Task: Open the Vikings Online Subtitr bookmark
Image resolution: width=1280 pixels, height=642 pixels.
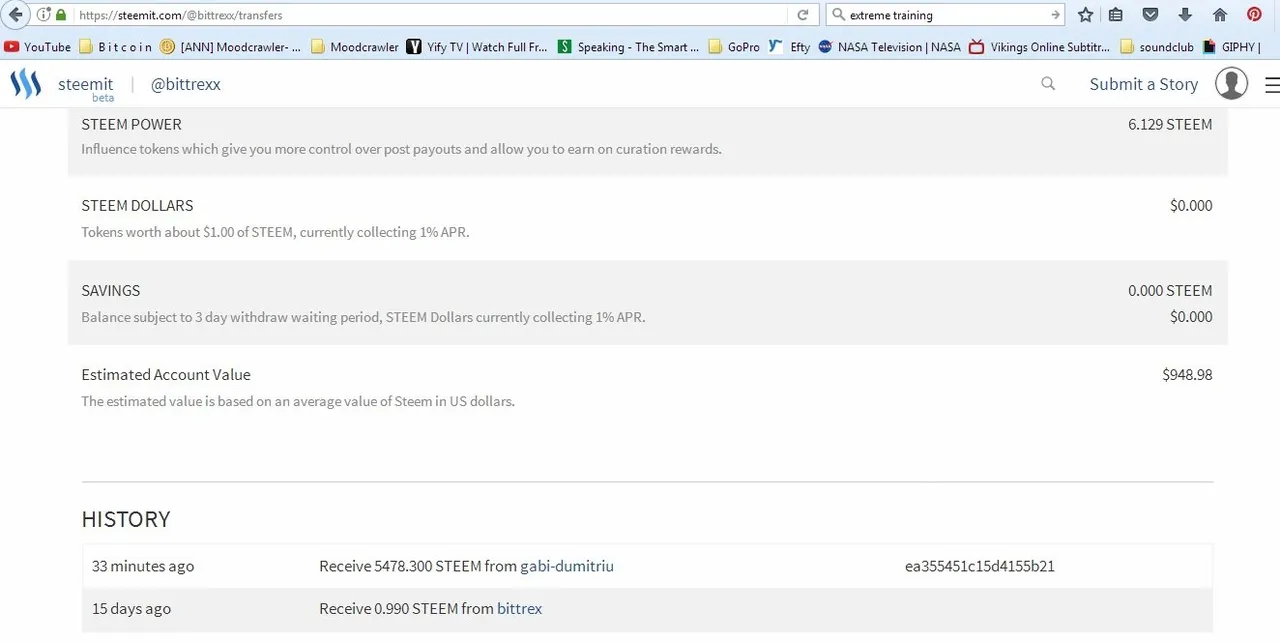Action: click(x=1039, y=47)
